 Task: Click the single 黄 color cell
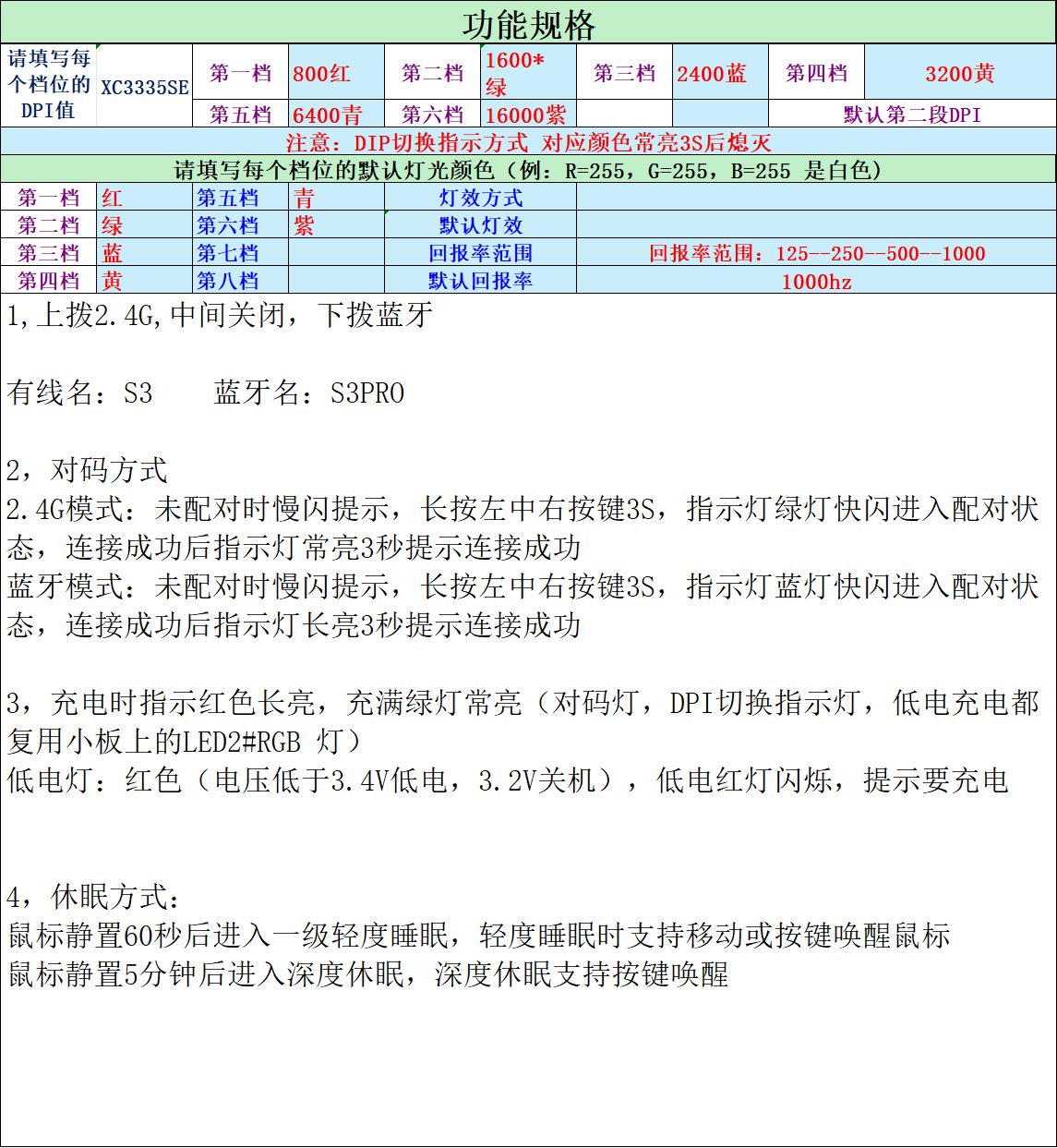[144, 280]
